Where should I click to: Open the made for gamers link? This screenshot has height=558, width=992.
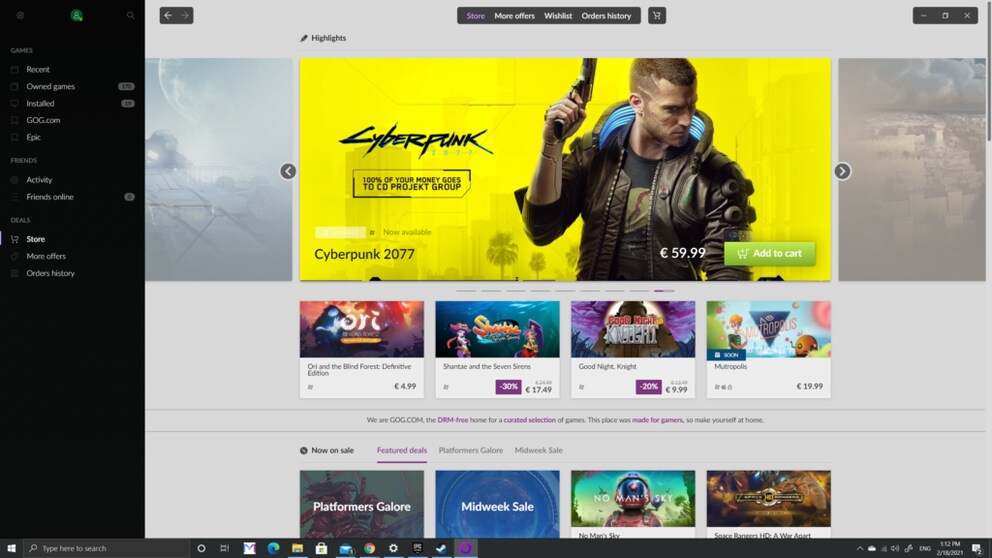(x=657, y=420)
